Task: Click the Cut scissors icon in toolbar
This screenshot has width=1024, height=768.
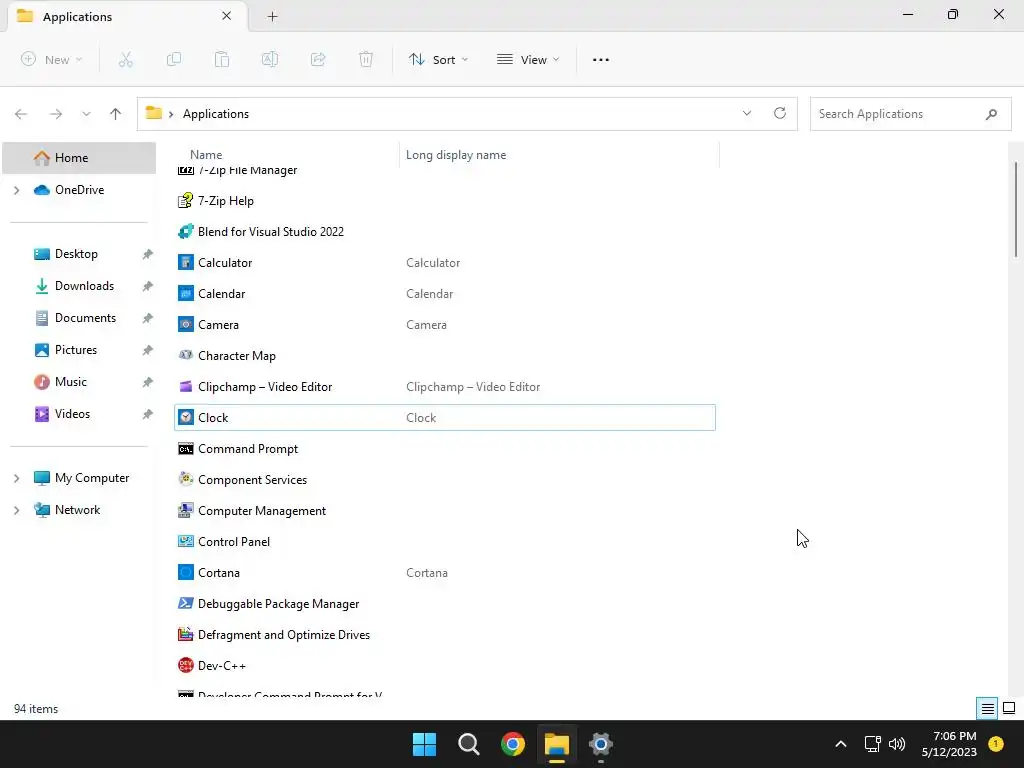Action: (125, 59)
